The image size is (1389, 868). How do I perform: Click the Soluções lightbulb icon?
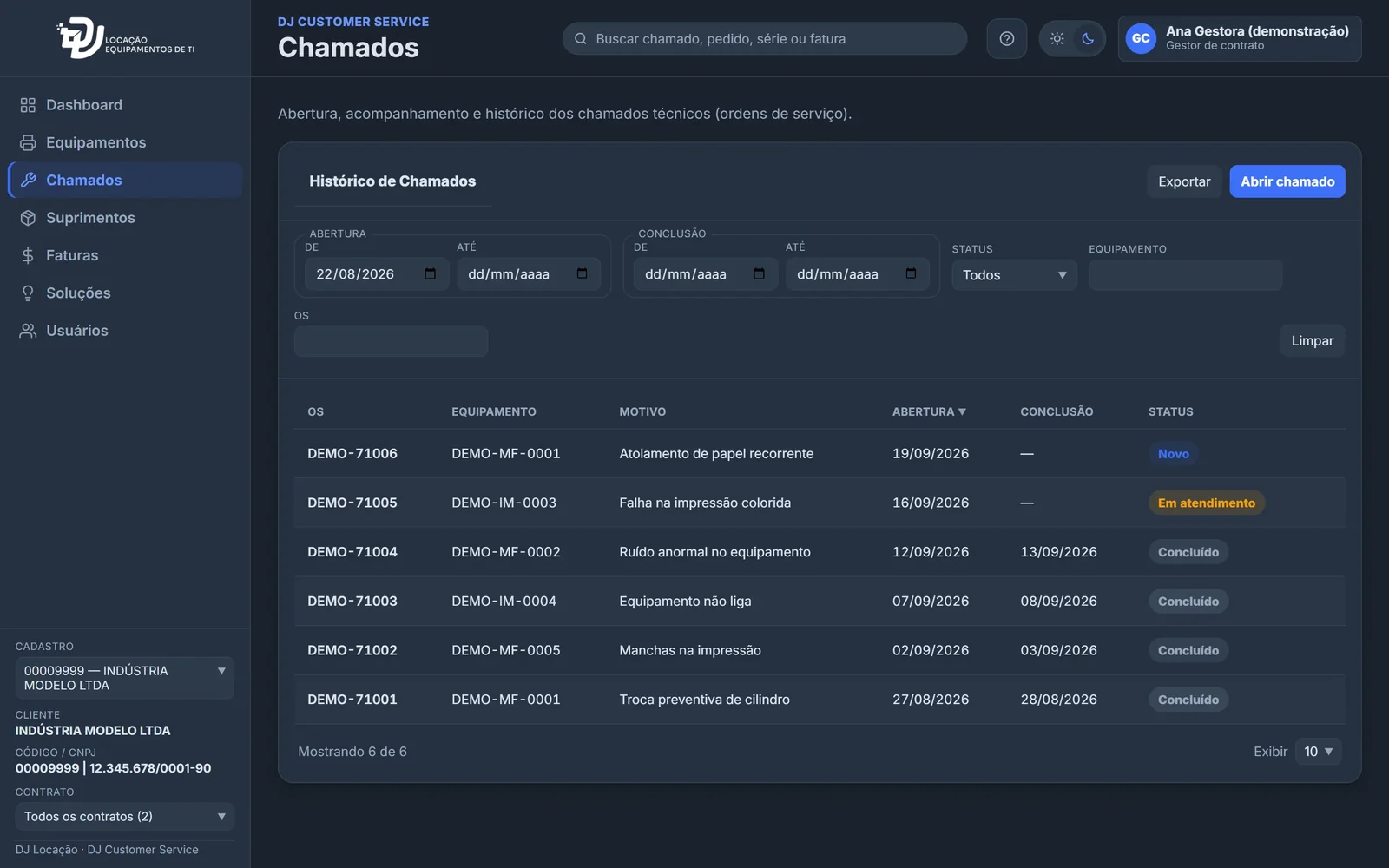pos(28,293)
